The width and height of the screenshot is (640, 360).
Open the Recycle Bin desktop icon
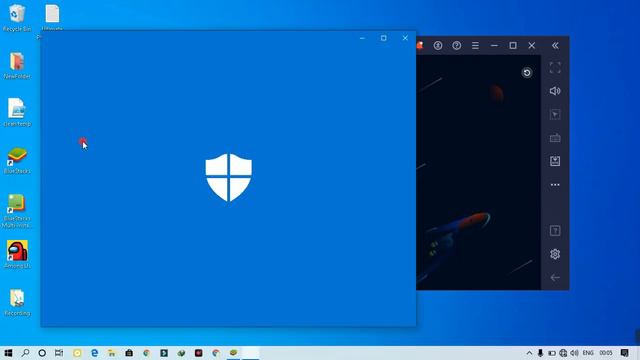pyautogui.click(x=17, y=18)
